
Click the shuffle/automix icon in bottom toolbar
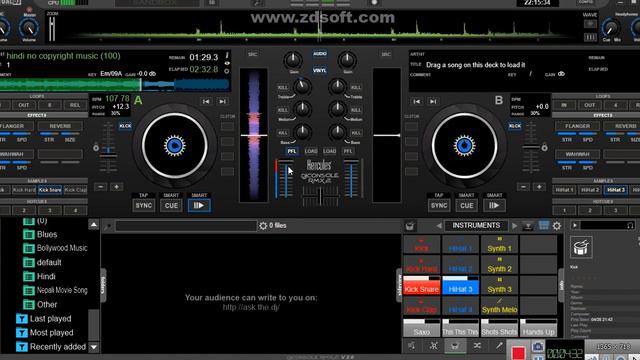(477, 346)
